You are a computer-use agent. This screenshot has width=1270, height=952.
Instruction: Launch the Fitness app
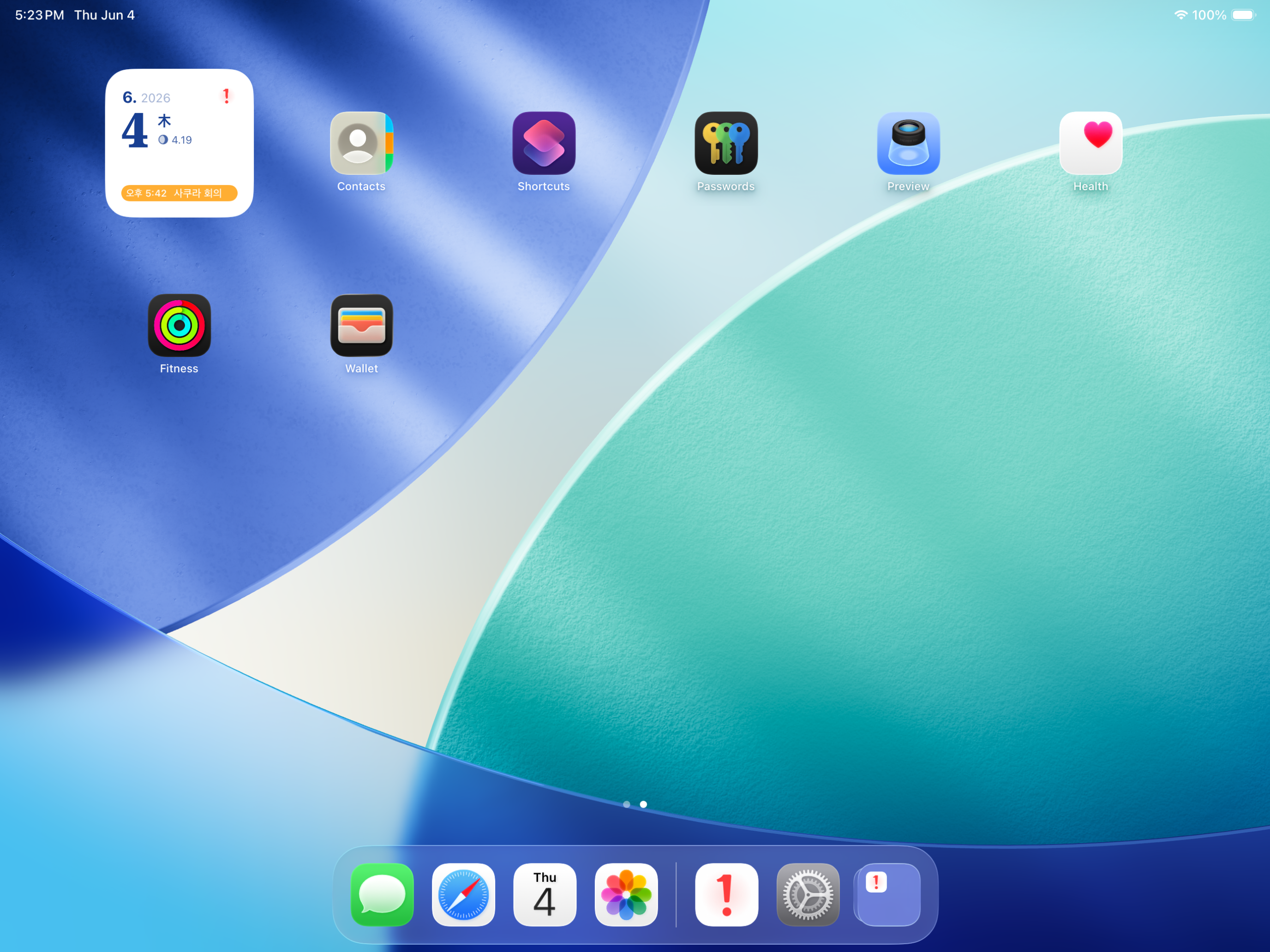[x=179, y=325]
